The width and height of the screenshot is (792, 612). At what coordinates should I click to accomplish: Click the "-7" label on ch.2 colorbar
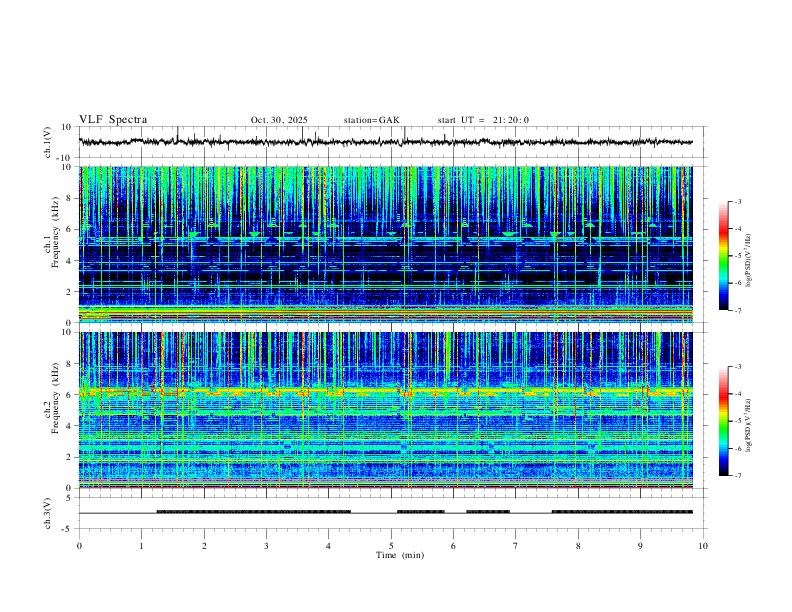point(737,476)
